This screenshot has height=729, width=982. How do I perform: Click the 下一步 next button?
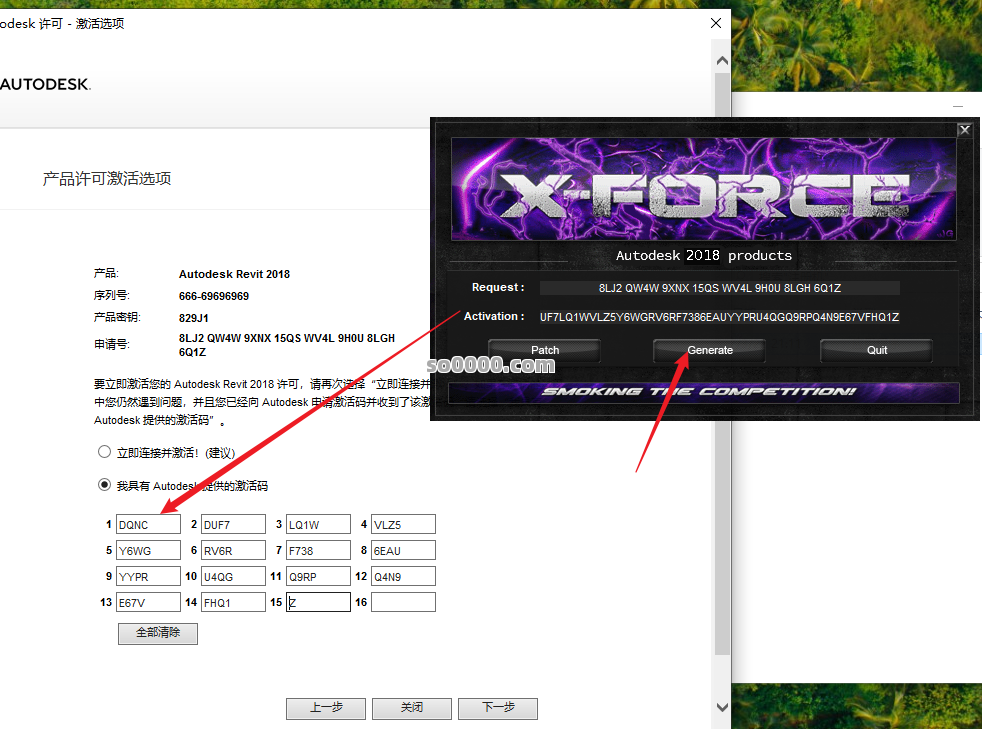[498, 708]
